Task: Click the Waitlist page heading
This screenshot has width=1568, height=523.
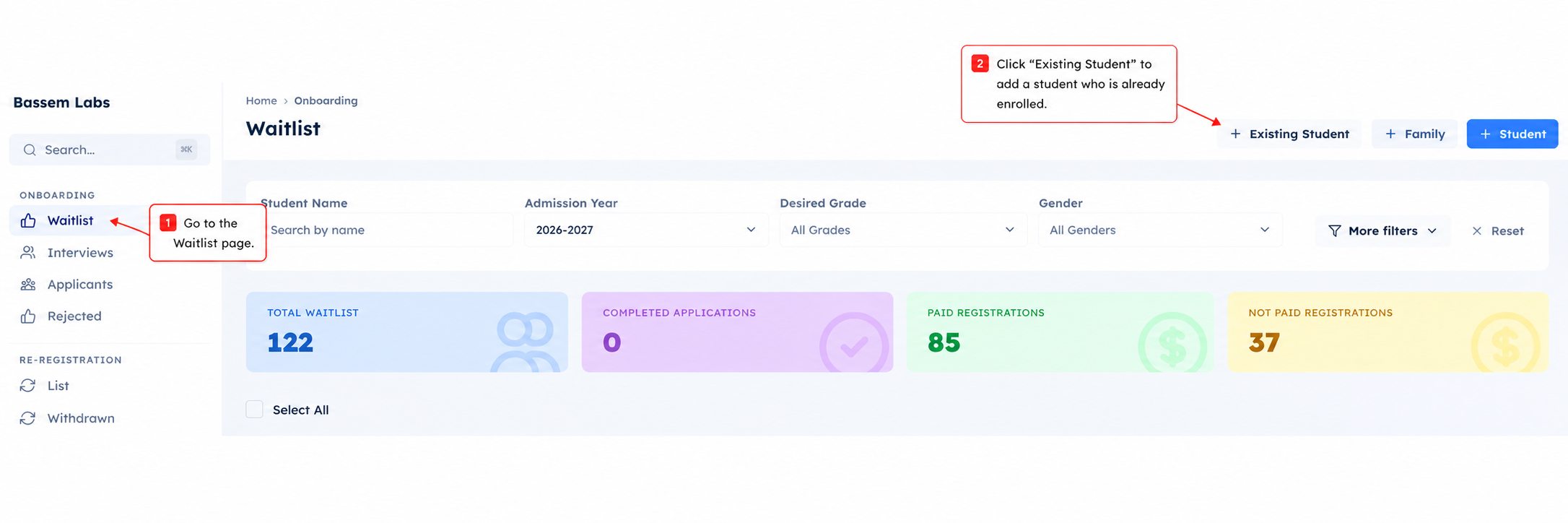Action: tap(283, 129)
